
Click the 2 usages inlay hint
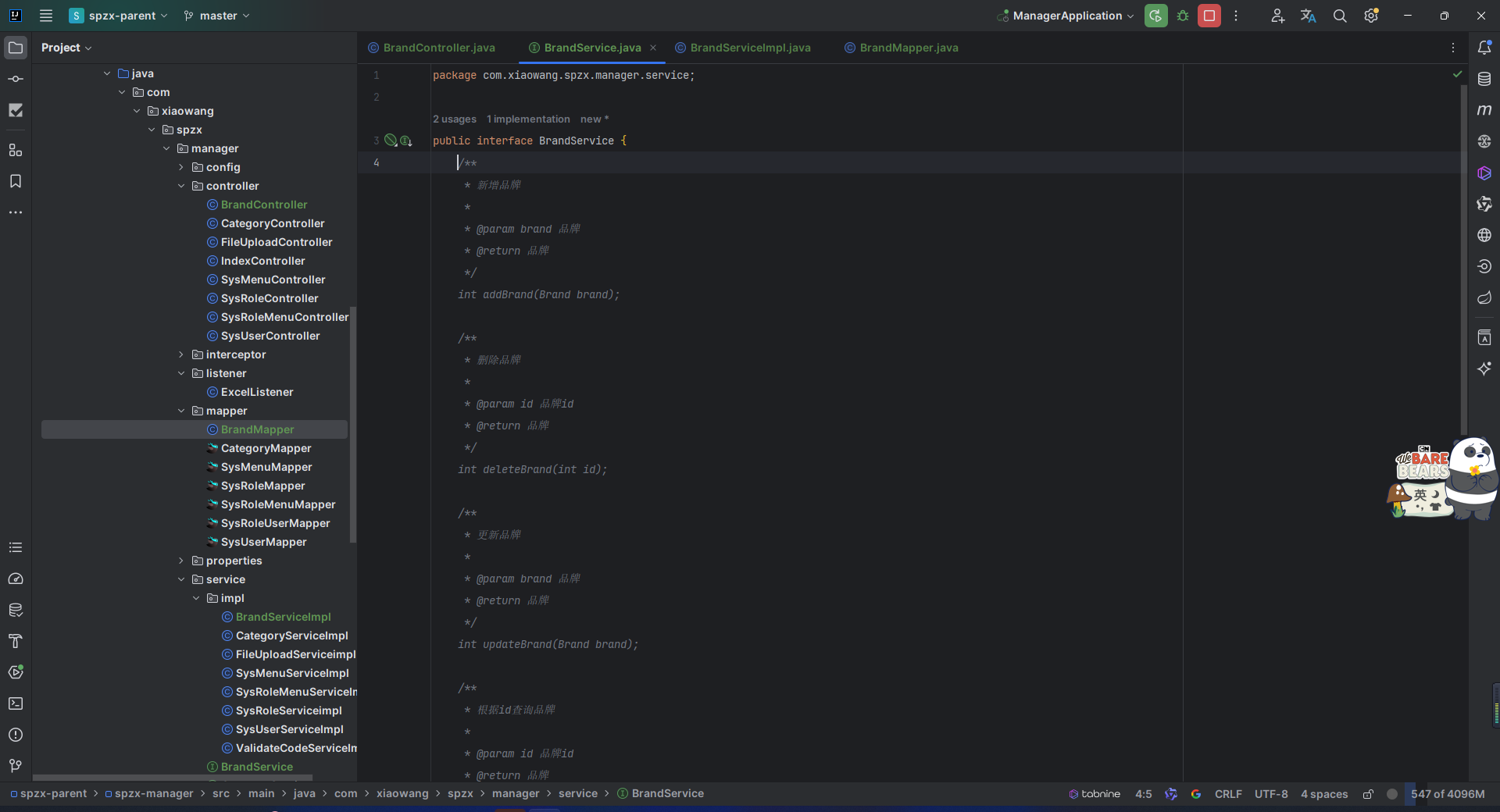(455, 119)
